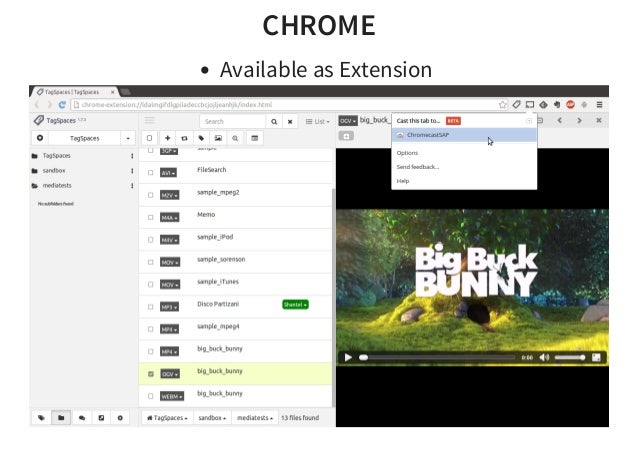This screenshot has width=638, height=465.
Task: Mute video with speaker icon
Action: pyautogui.click(x=544, y=358)
